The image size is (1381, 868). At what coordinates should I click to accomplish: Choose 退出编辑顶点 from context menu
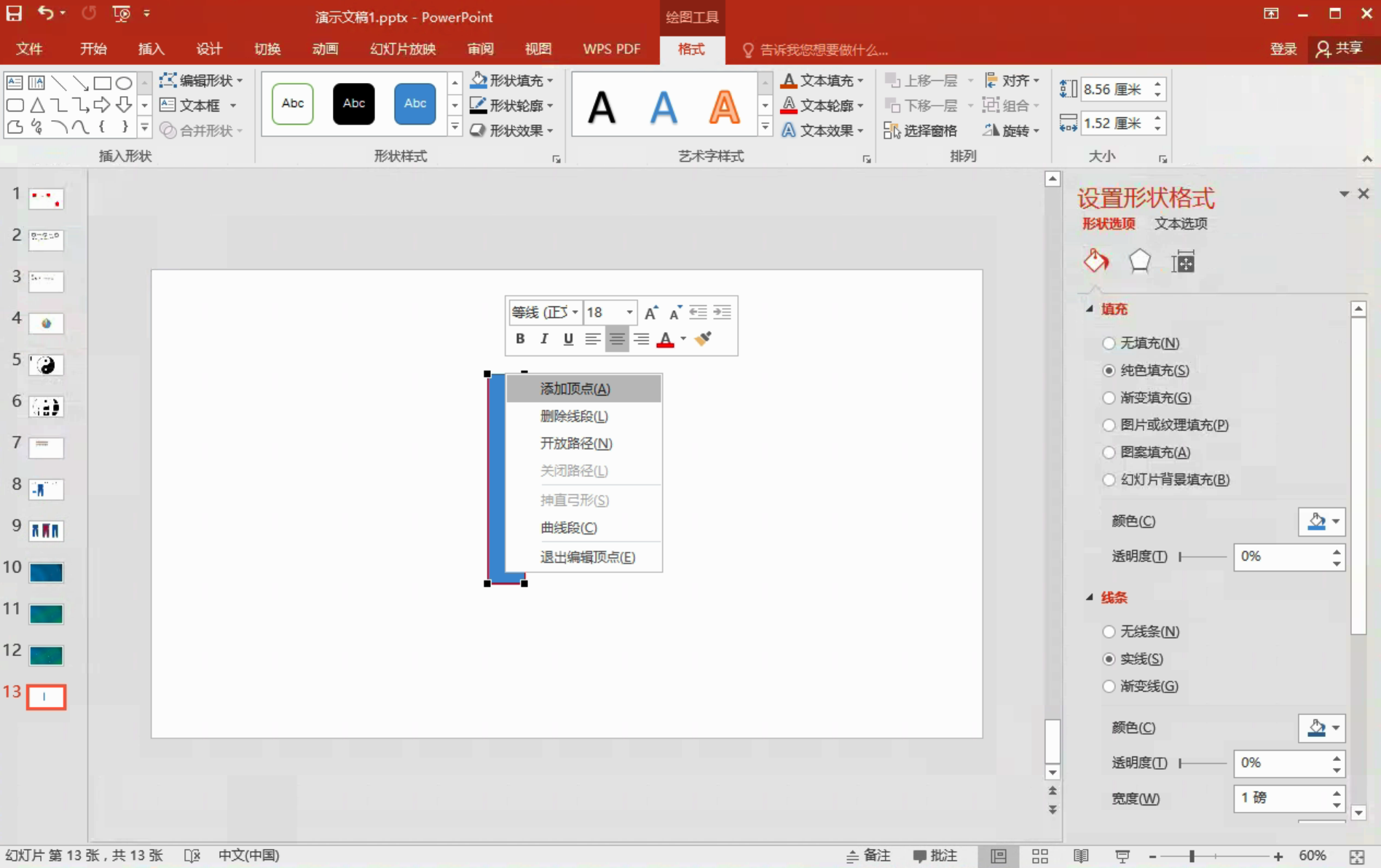pyautogui.click(x=583, y=557)
